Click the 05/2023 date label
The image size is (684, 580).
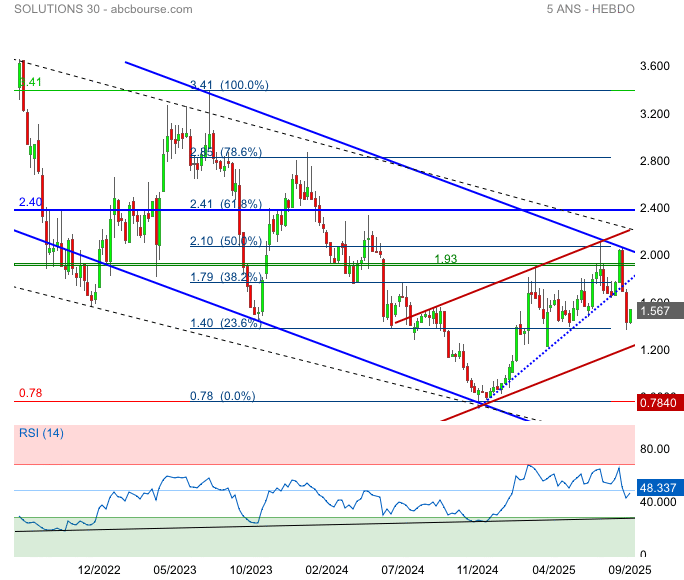pyautogui.click(x=175, y=570)
